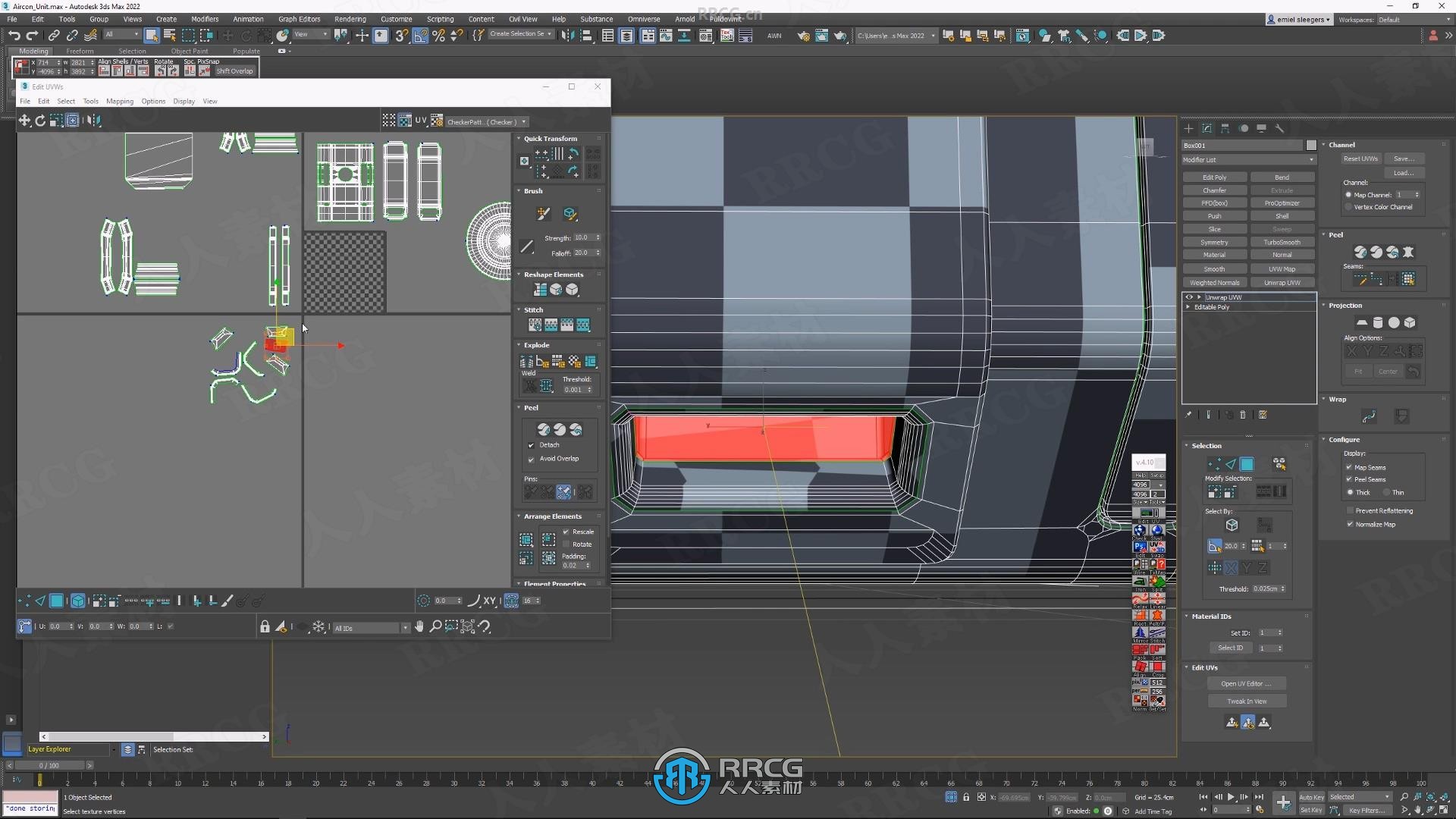Click Open UV Editor button
The image size is (1456, 819).
click(x=1247, y=683)
